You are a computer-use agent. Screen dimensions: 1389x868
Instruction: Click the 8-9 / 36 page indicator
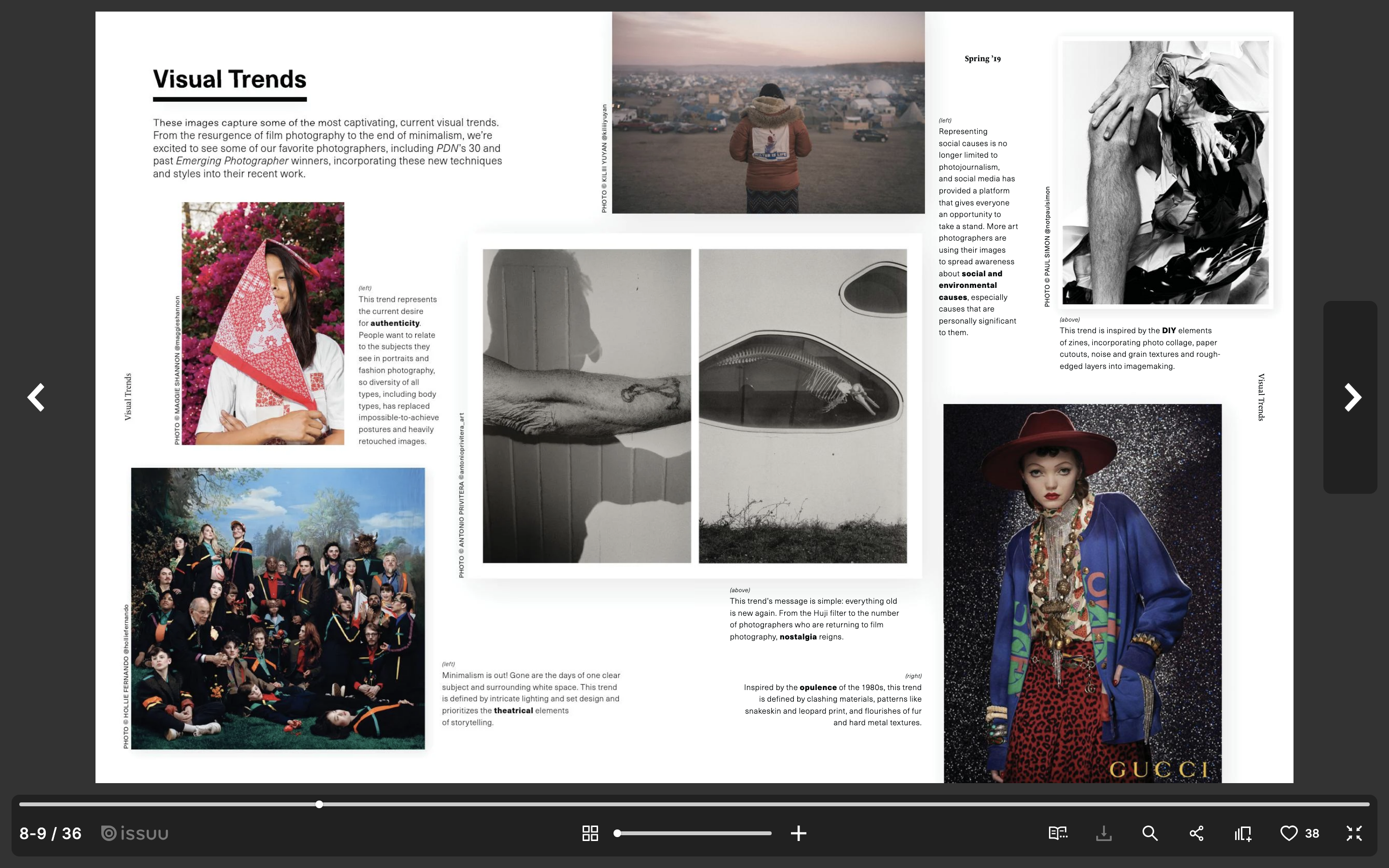tap(51, 833)
